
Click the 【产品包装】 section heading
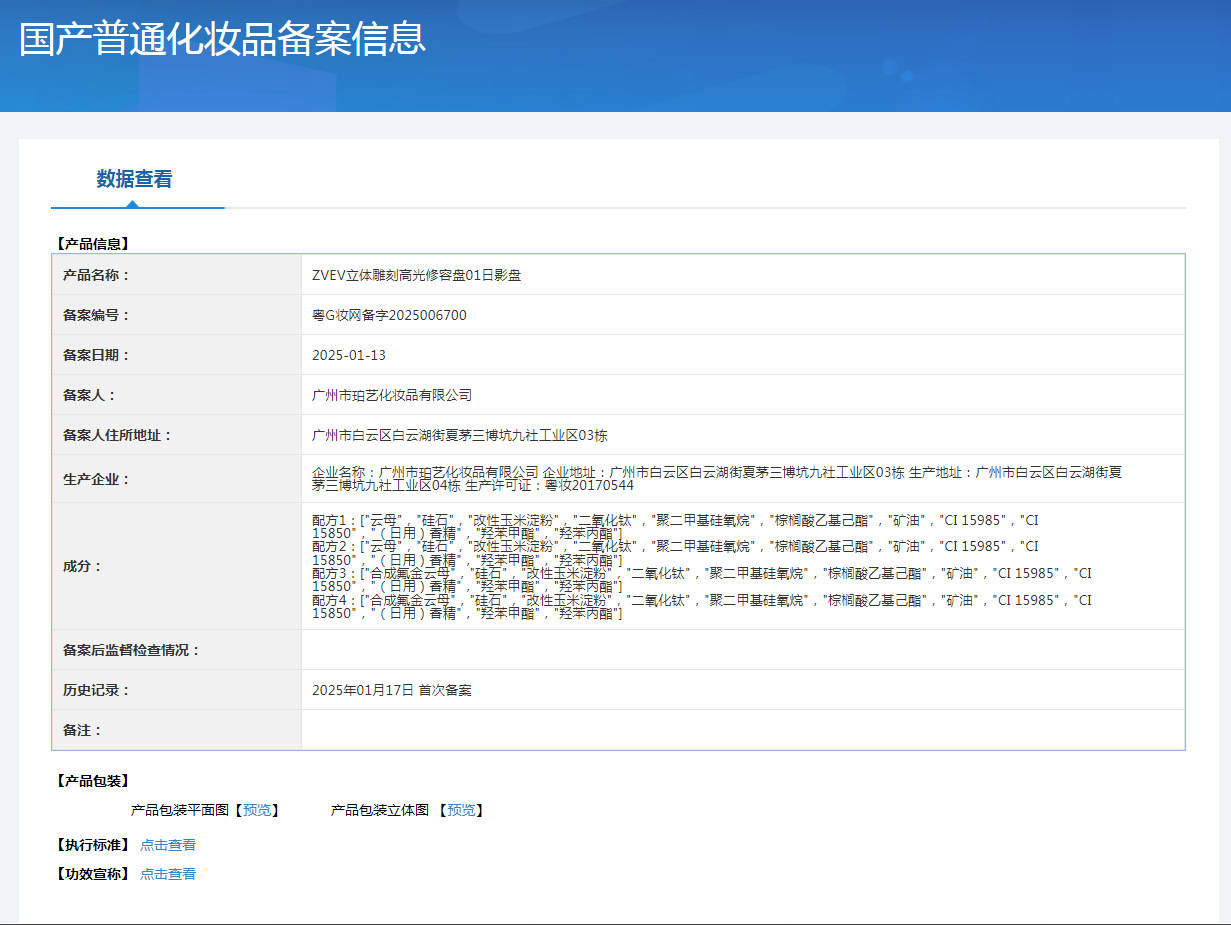[x=92, y=781]
